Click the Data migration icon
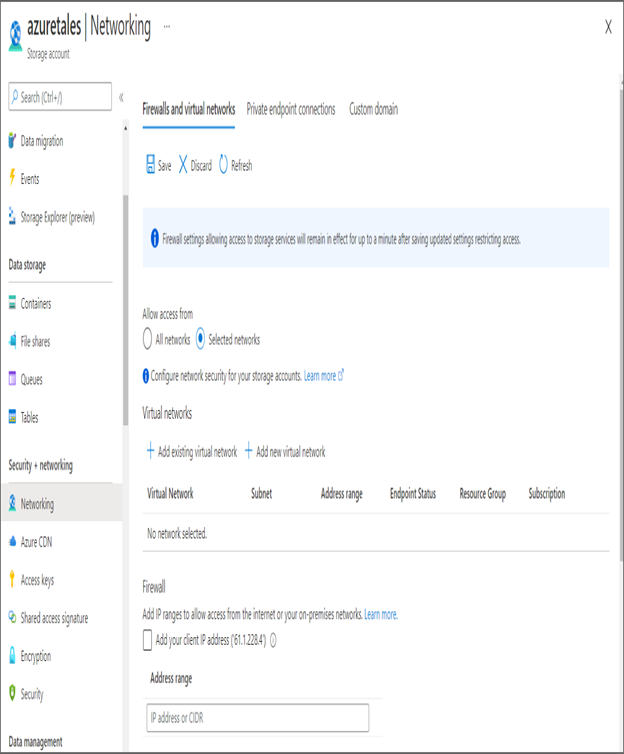Viewport: 624px width, 754px height. [12, 140]
